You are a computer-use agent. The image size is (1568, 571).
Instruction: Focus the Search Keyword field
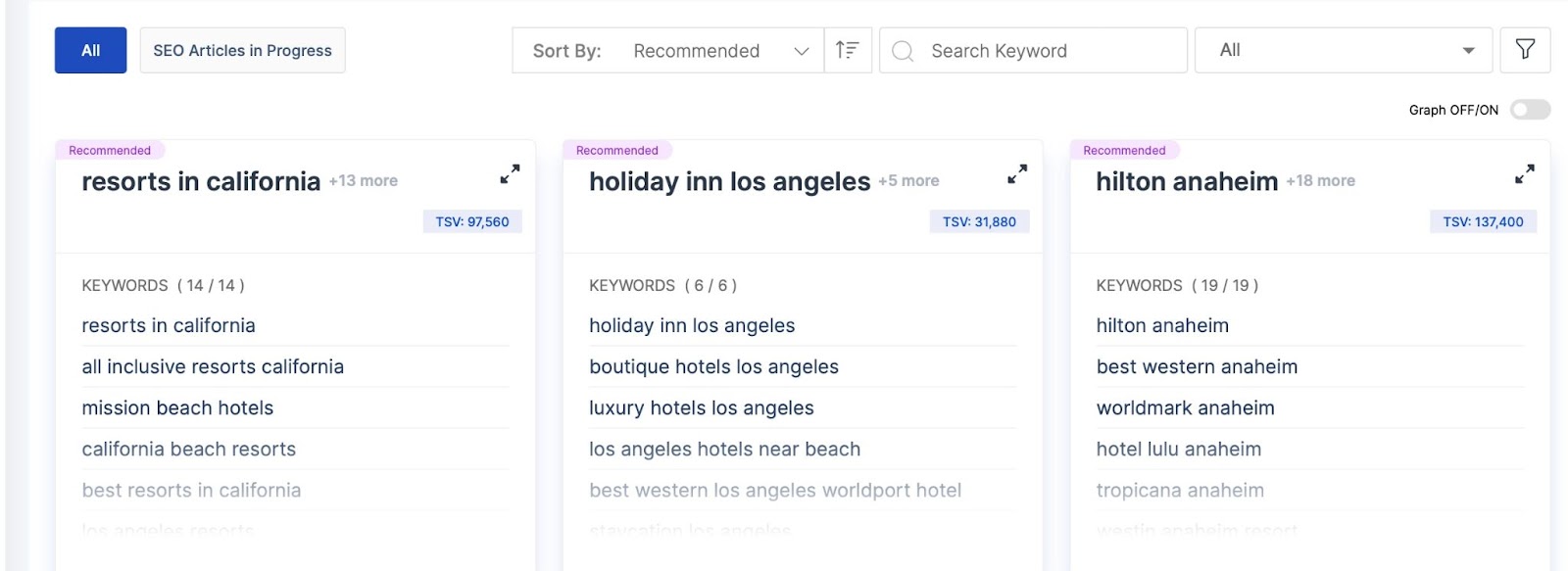[x=1033, y=50]
